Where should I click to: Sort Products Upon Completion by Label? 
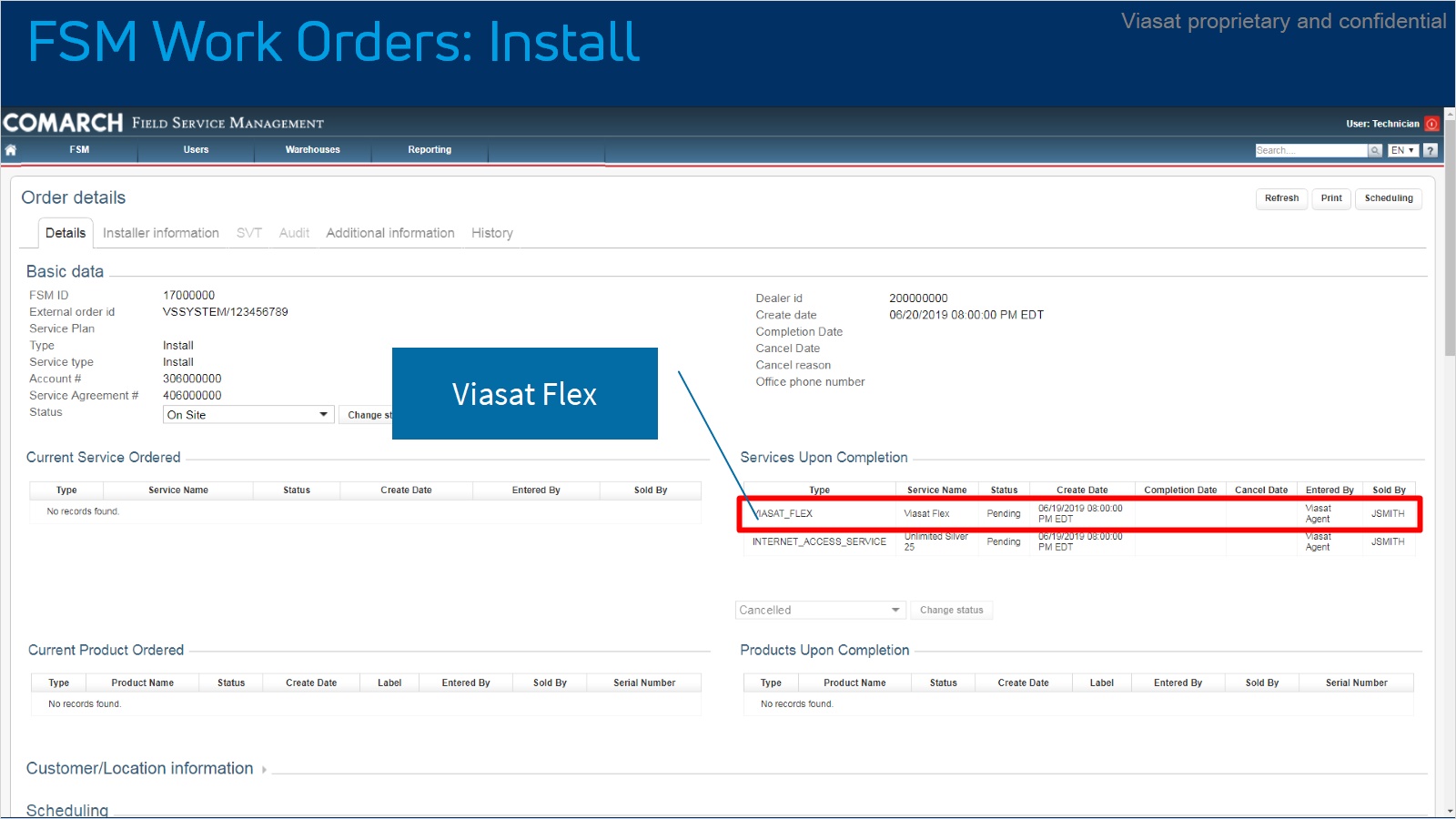[x=1102, y=683]
